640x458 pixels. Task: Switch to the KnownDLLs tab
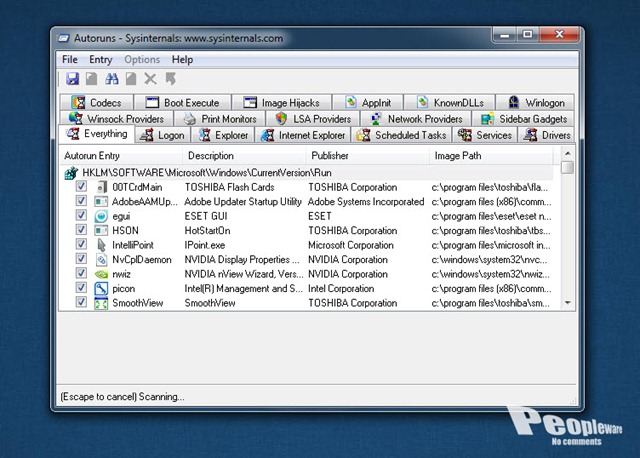point(449,102)
